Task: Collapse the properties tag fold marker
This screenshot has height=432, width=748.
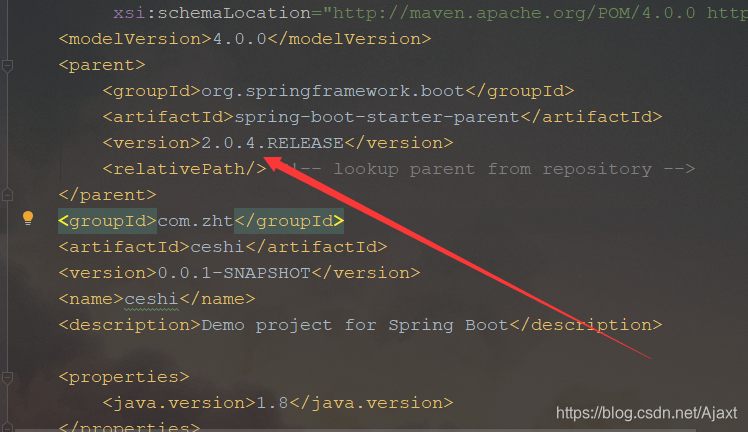Action: point(7,378)
